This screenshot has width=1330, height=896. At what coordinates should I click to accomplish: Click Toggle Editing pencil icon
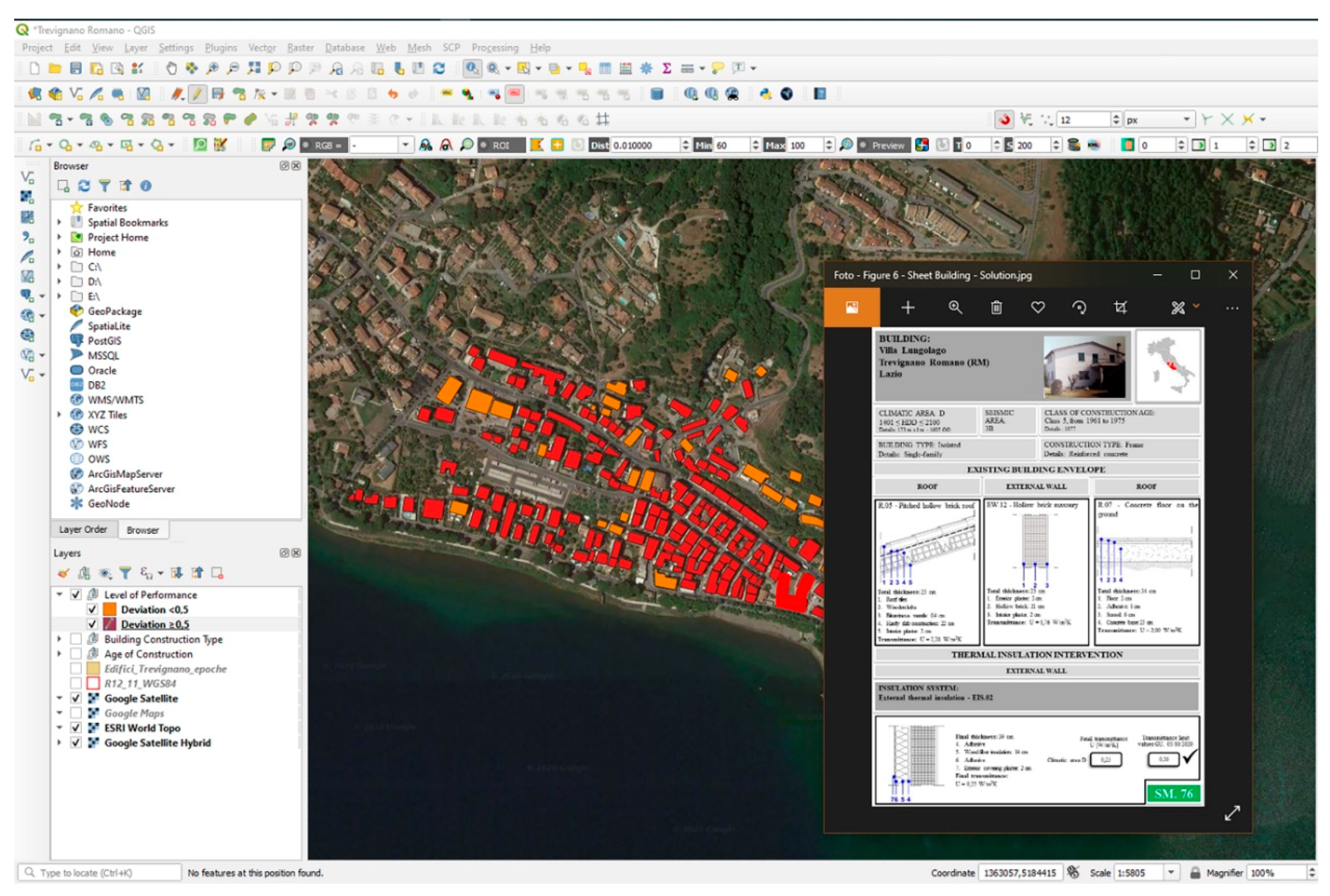coord(197,94)
